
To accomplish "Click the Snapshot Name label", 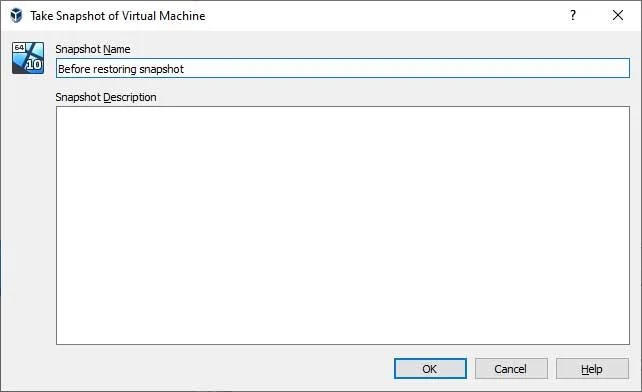I will [93, 49].
